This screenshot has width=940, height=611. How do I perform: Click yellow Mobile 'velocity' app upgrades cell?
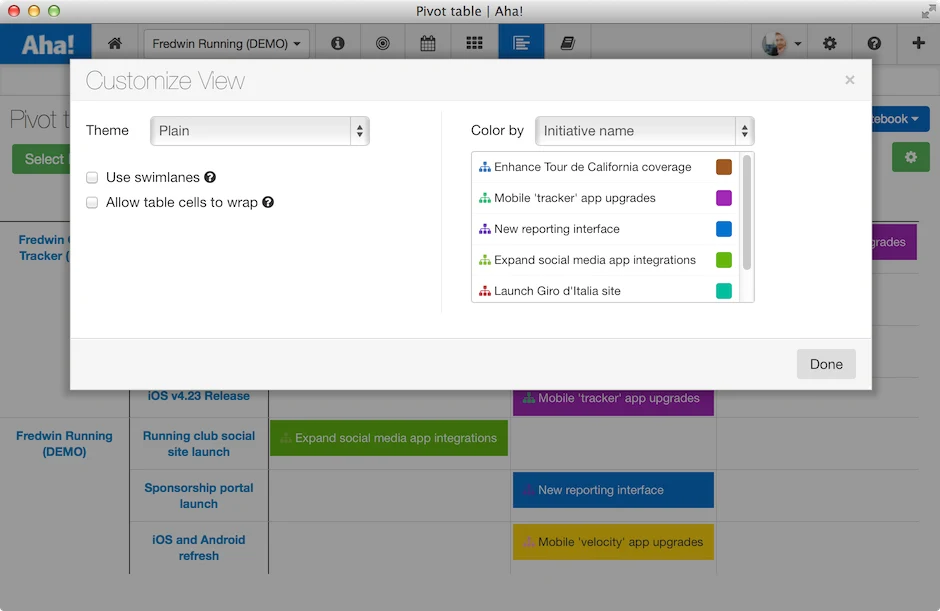coord(613,542)
